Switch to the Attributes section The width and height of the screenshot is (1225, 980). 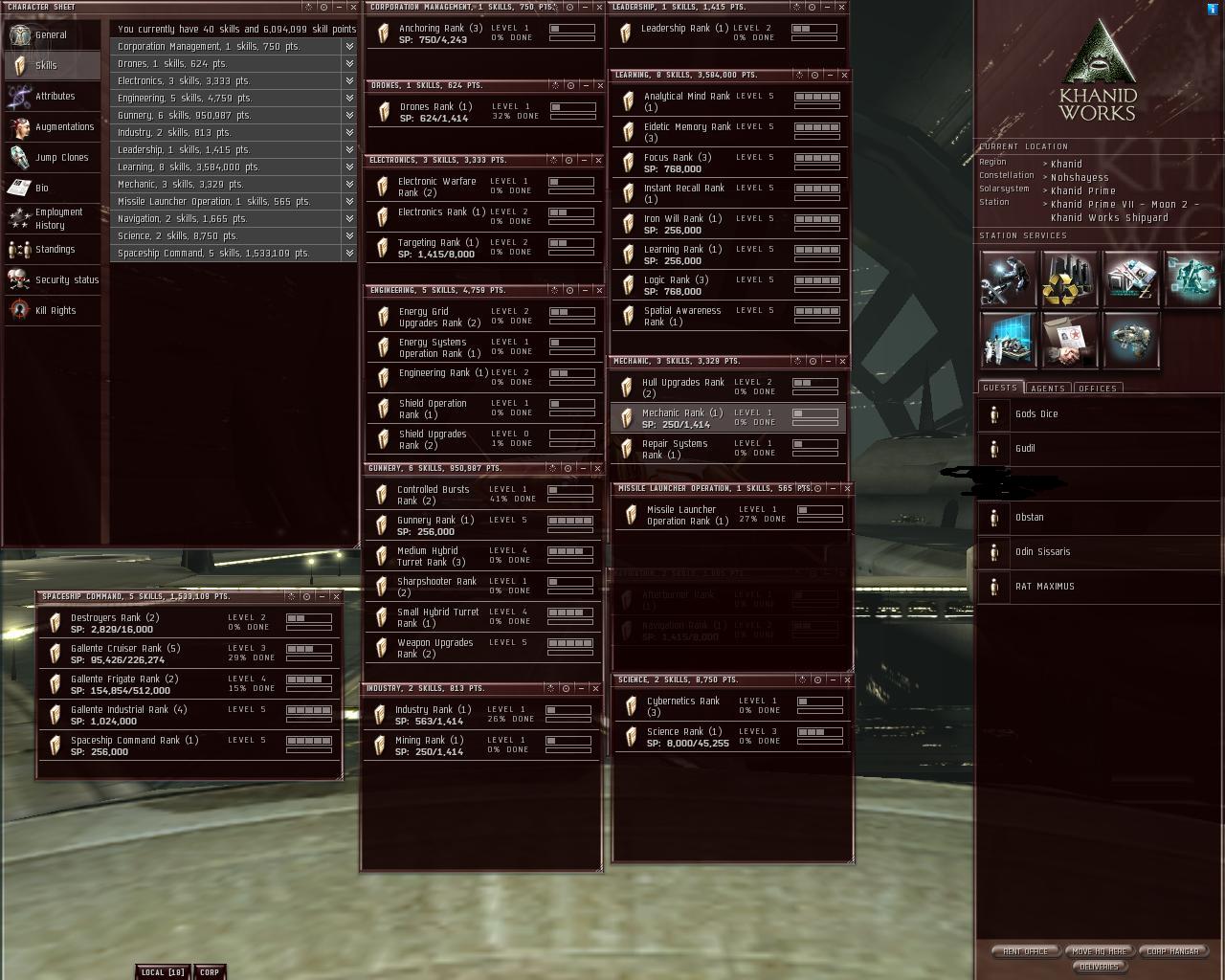[x=53, y=97]
